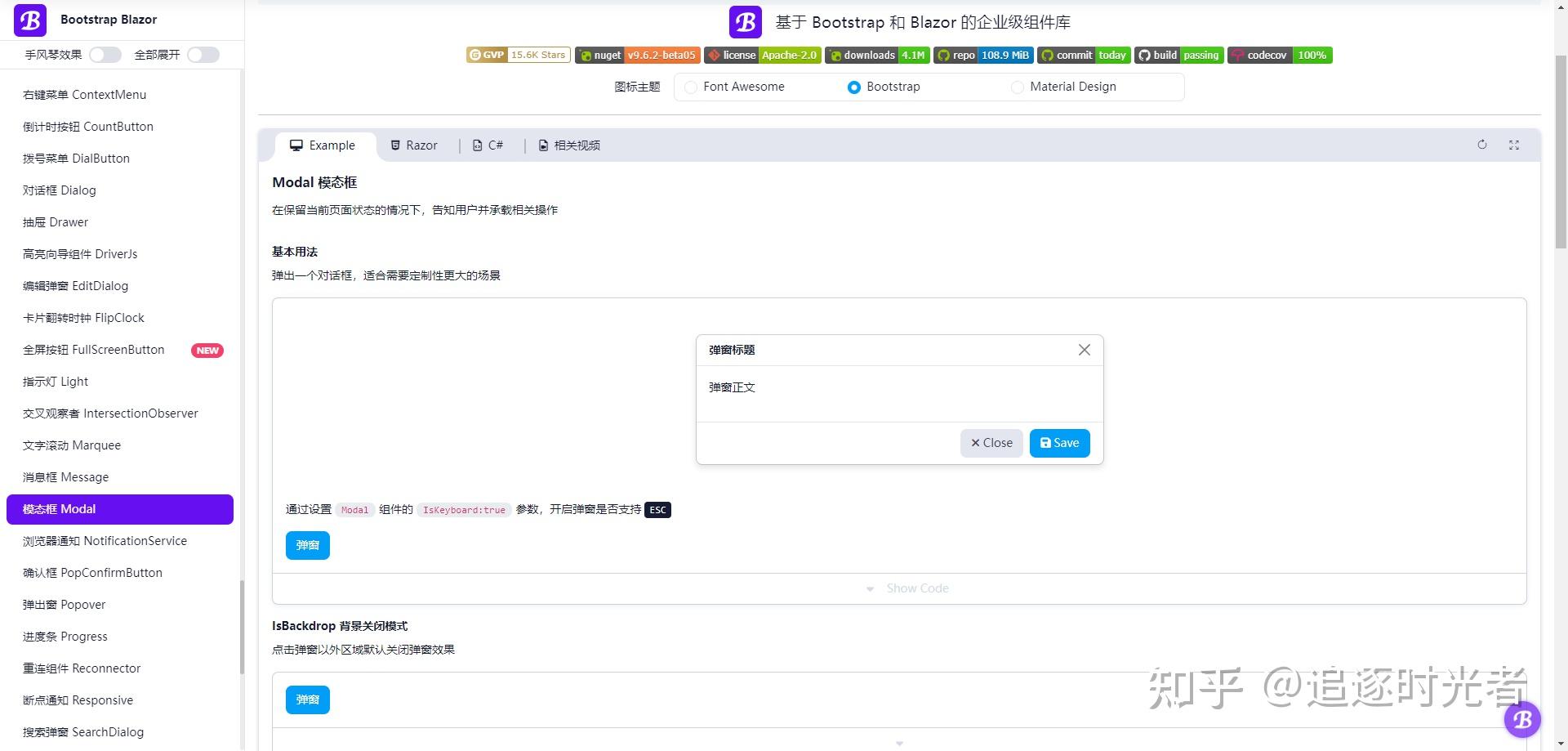Expand the code chevron in the IsBackdrop example

pos(899,742)
